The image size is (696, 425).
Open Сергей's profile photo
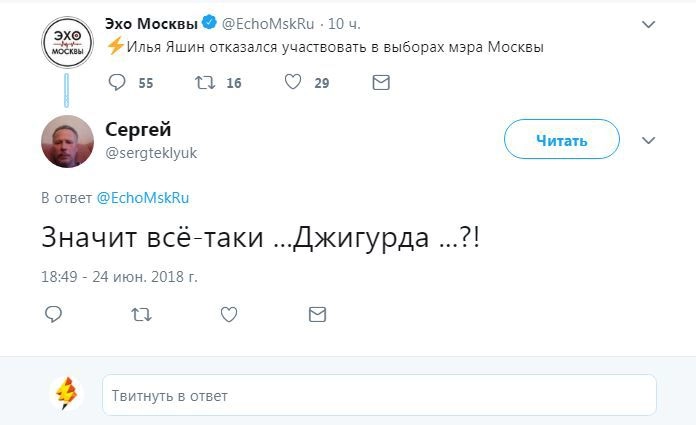[x=67, y=141]
